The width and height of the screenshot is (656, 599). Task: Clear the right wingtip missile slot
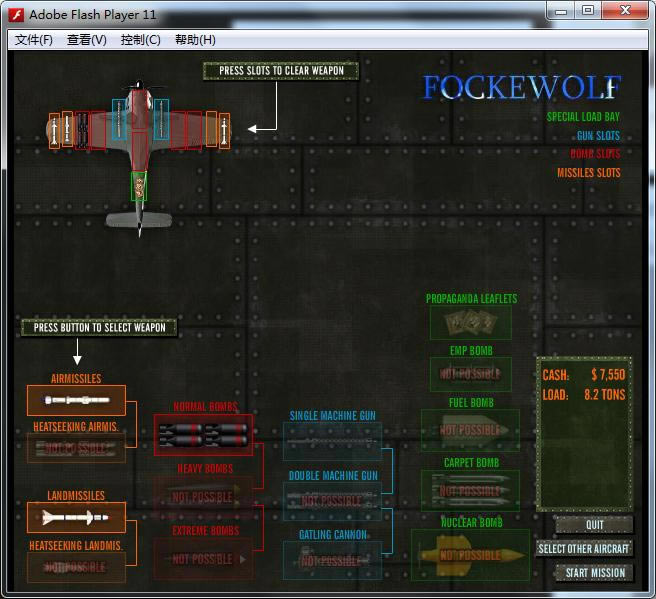(224, 129)
